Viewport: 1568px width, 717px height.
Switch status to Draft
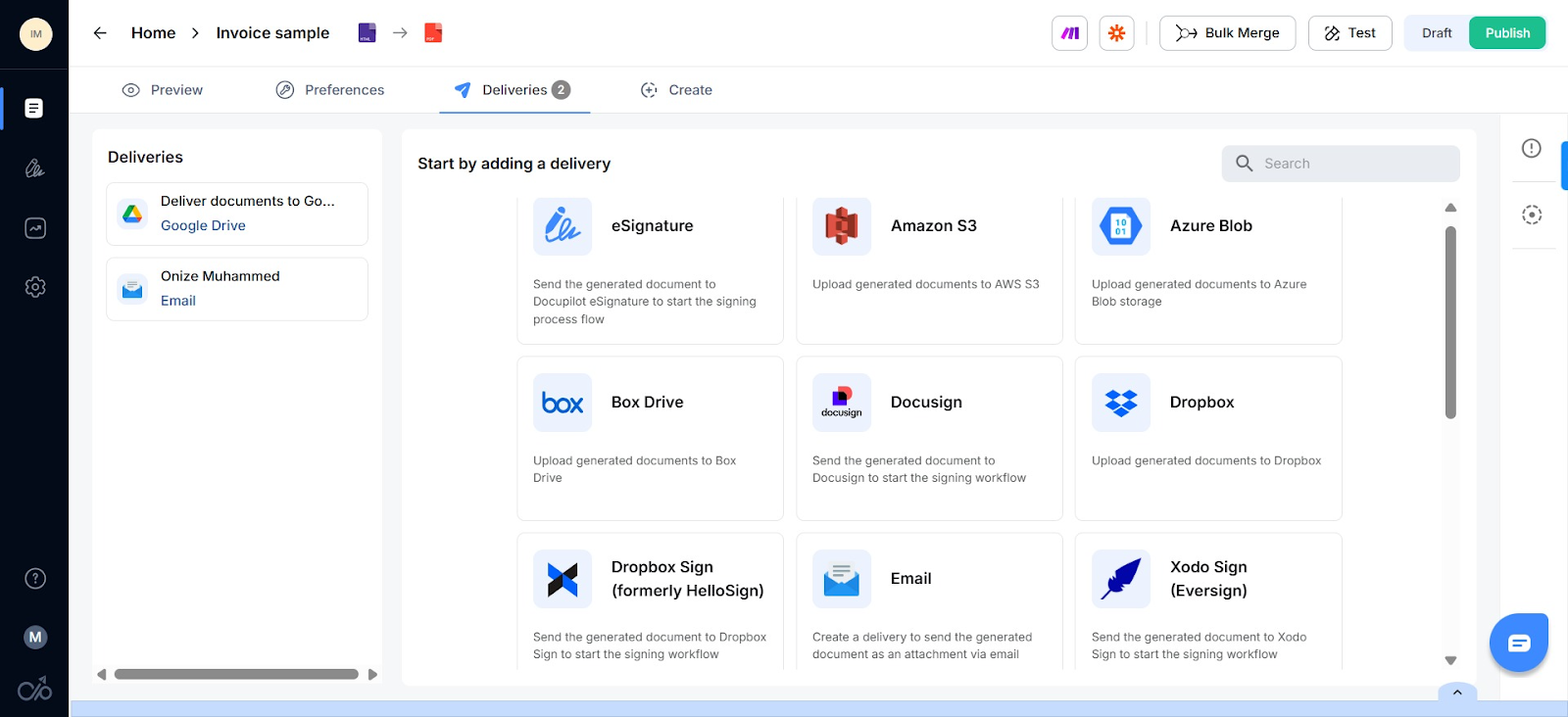coord(1437,33)
